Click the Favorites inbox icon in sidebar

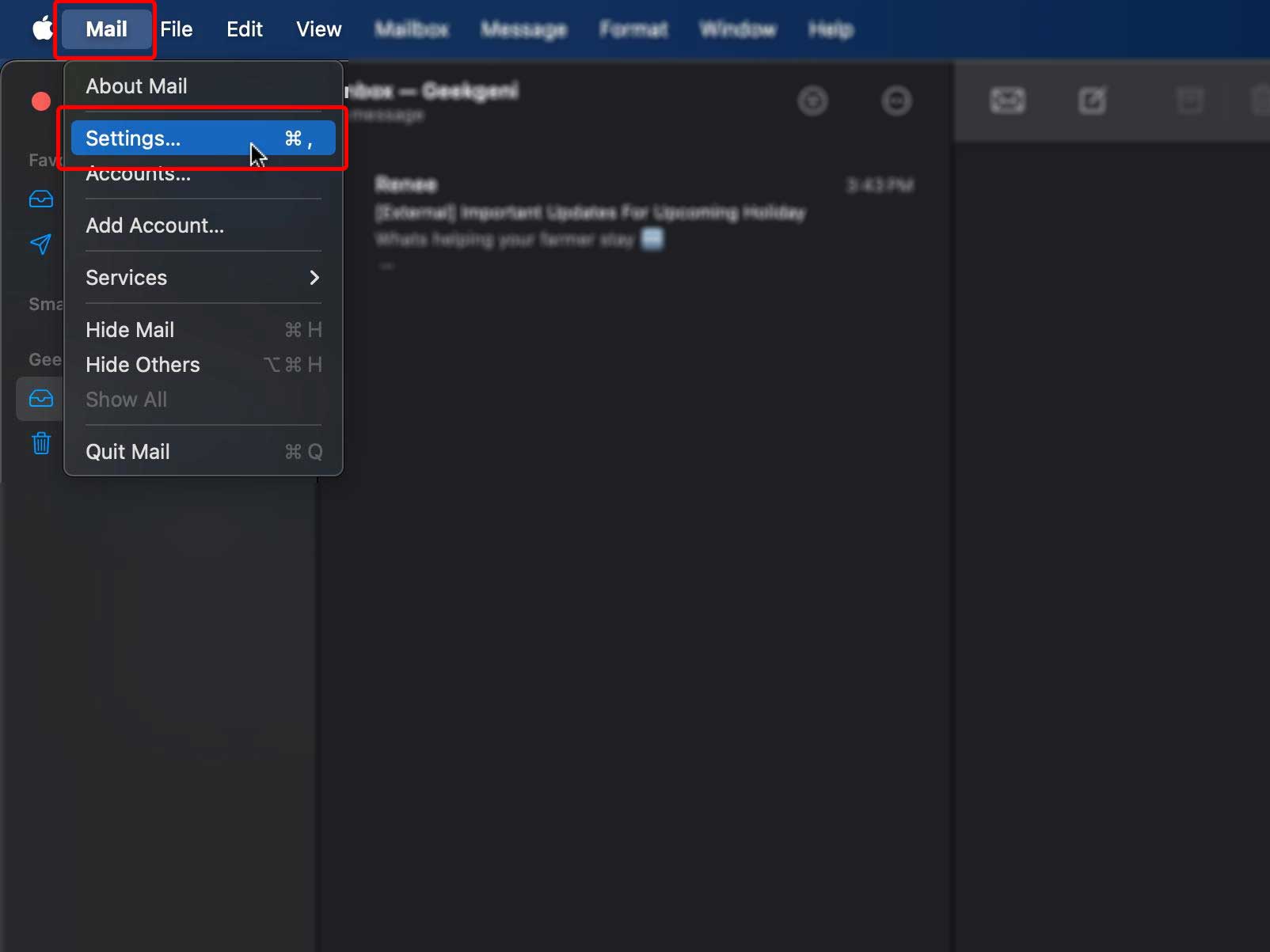(41, 199)
